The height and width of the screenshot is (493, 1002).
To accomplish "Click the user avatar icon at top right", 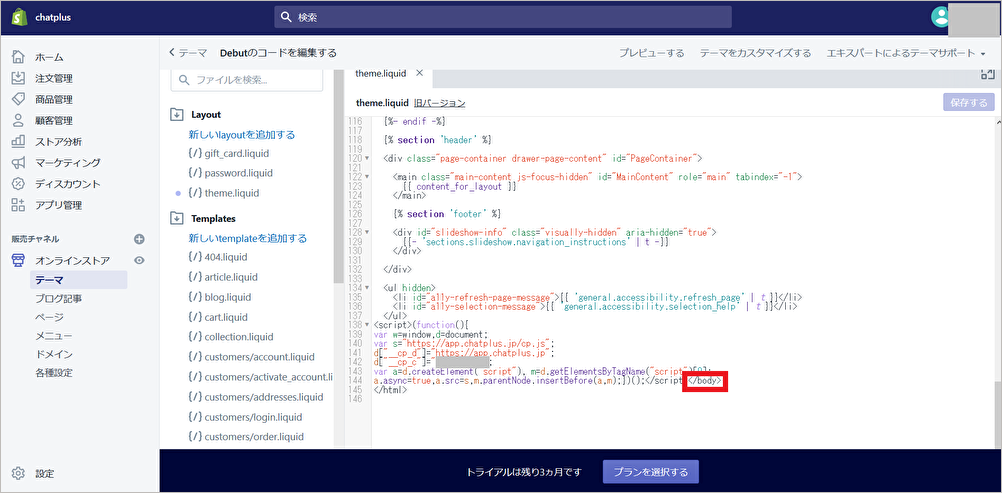I will click(941, 17).
